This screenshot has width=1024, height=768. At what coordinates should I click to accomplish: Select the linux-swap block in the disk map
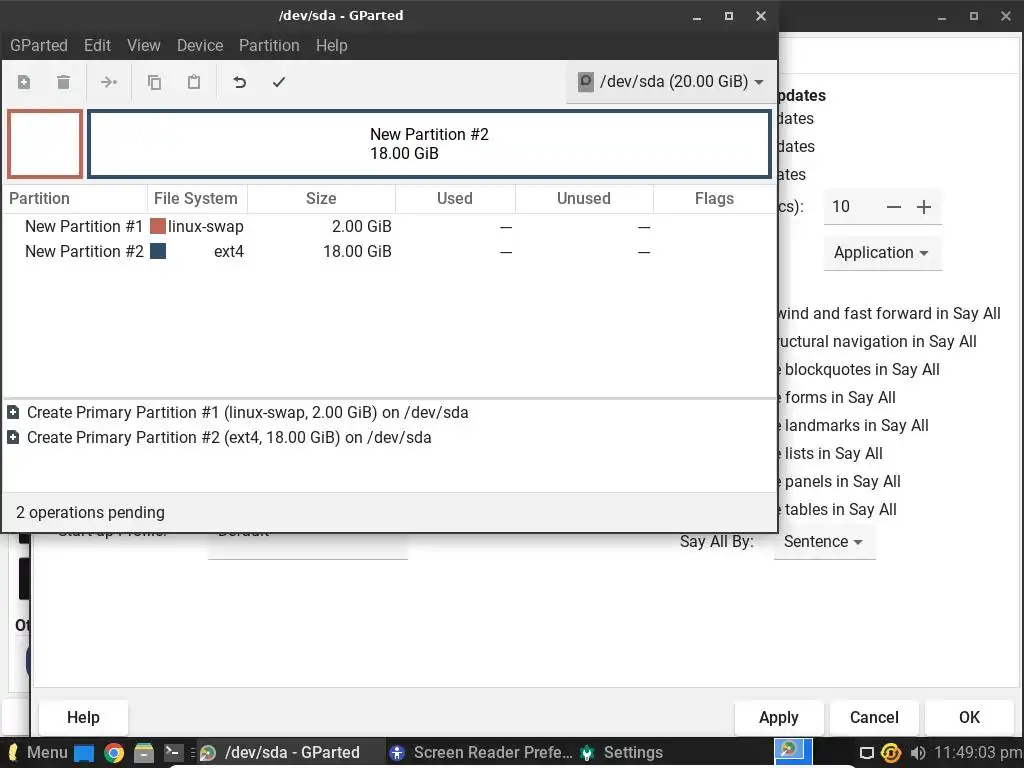click(45, 144)
